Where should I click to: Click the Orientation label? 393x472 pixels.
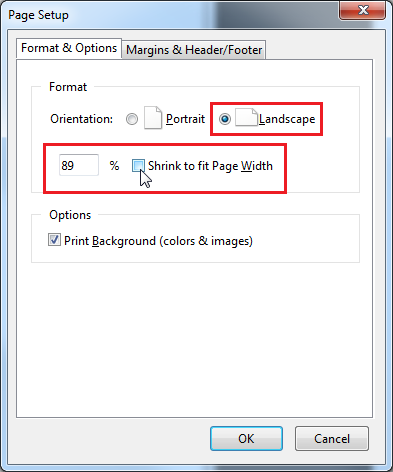click(82, 119)
